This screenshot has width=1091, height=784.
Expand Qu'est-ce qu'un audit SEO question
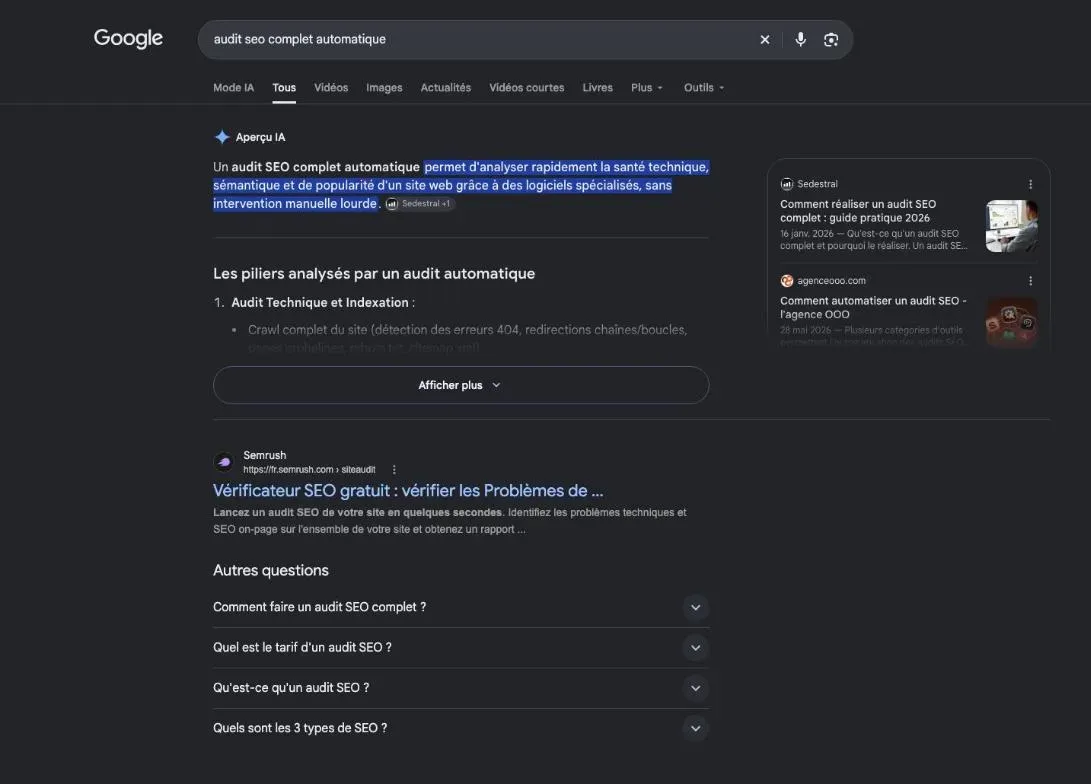pos(461,688)
